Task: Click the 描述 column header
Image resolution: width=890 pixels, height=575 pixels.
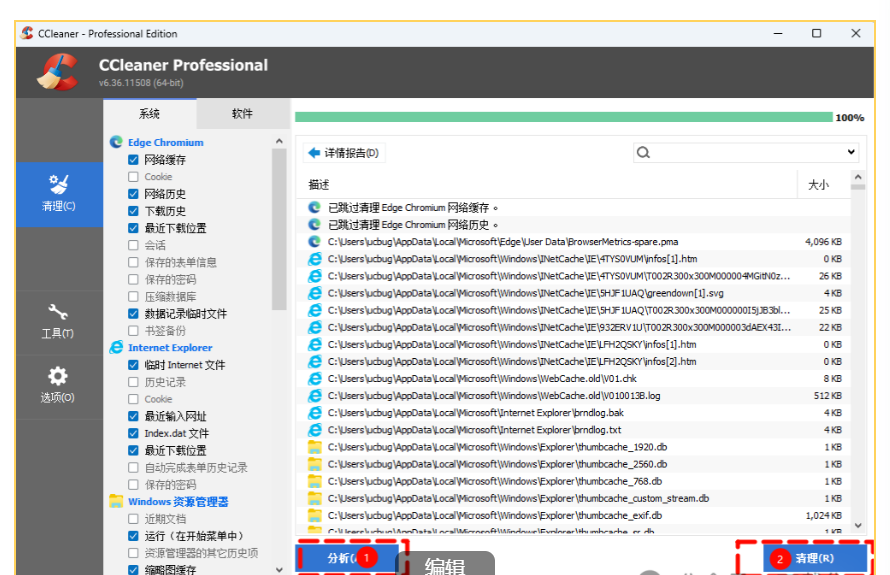Action: 319,184
